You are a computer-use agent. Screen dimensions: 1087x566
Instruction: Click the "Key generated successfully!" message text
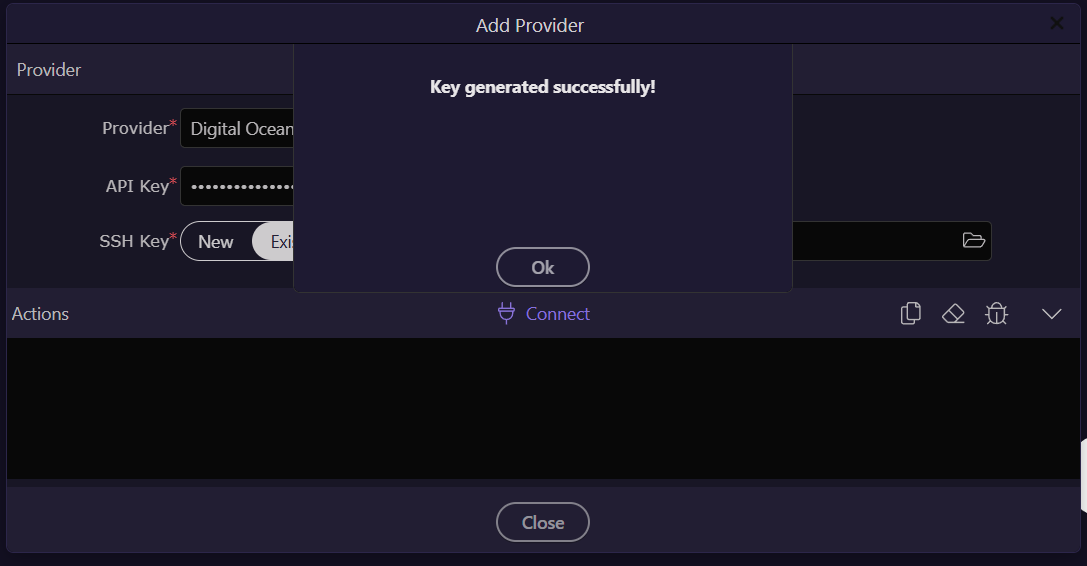pos(543,87)
